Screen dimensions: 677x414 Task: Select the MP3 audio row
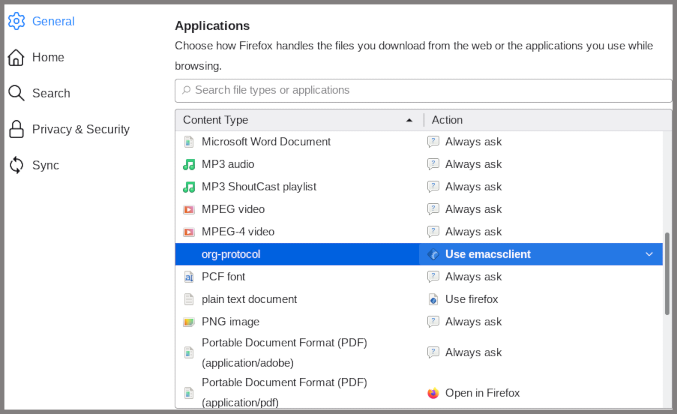coord(419,164)
